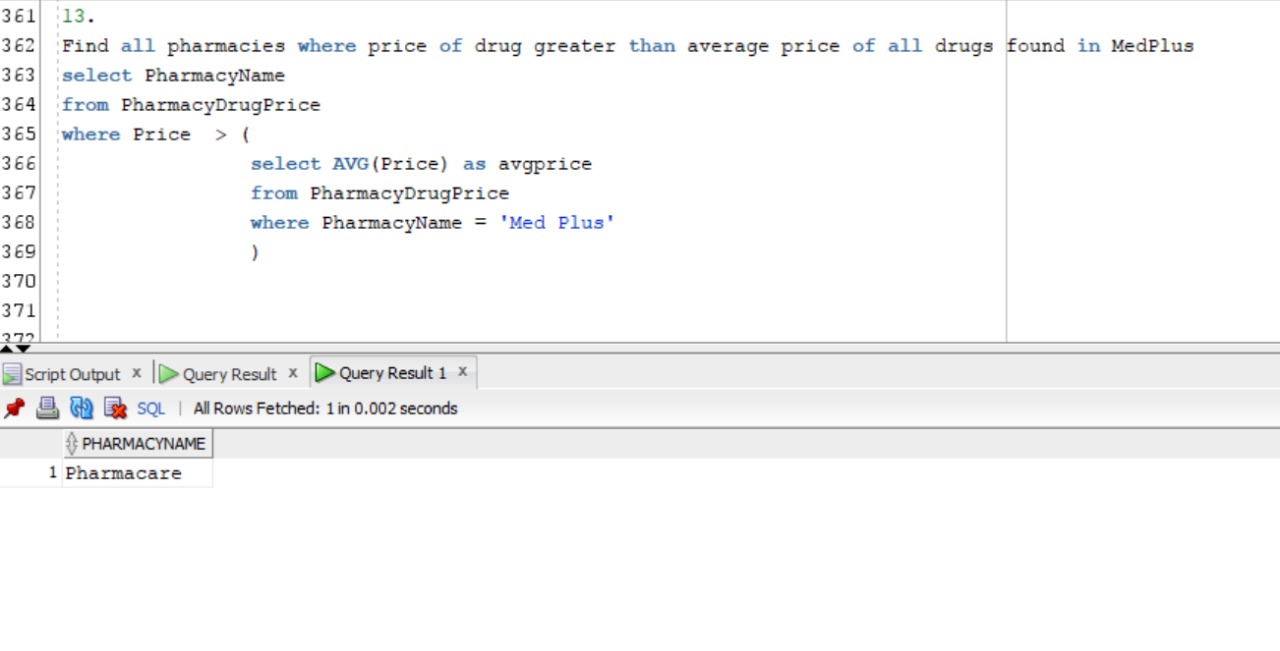Place cursor on the select PharmacyName line
The image size is (1280, 651).
(x=173, y=75)
